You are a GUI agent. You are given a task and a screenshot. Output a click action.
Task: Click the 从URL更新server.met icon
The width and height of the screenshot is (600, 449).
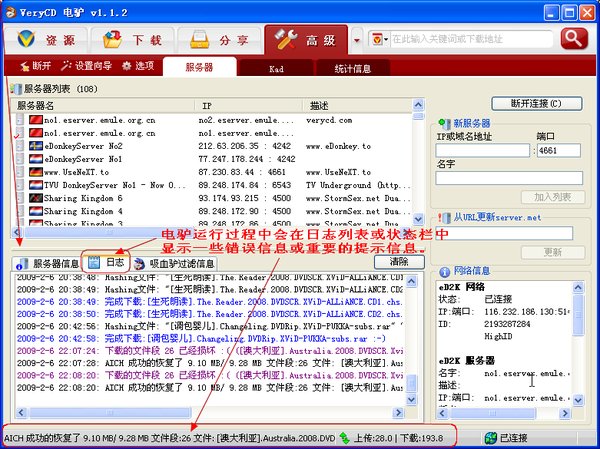pos(445,218)
